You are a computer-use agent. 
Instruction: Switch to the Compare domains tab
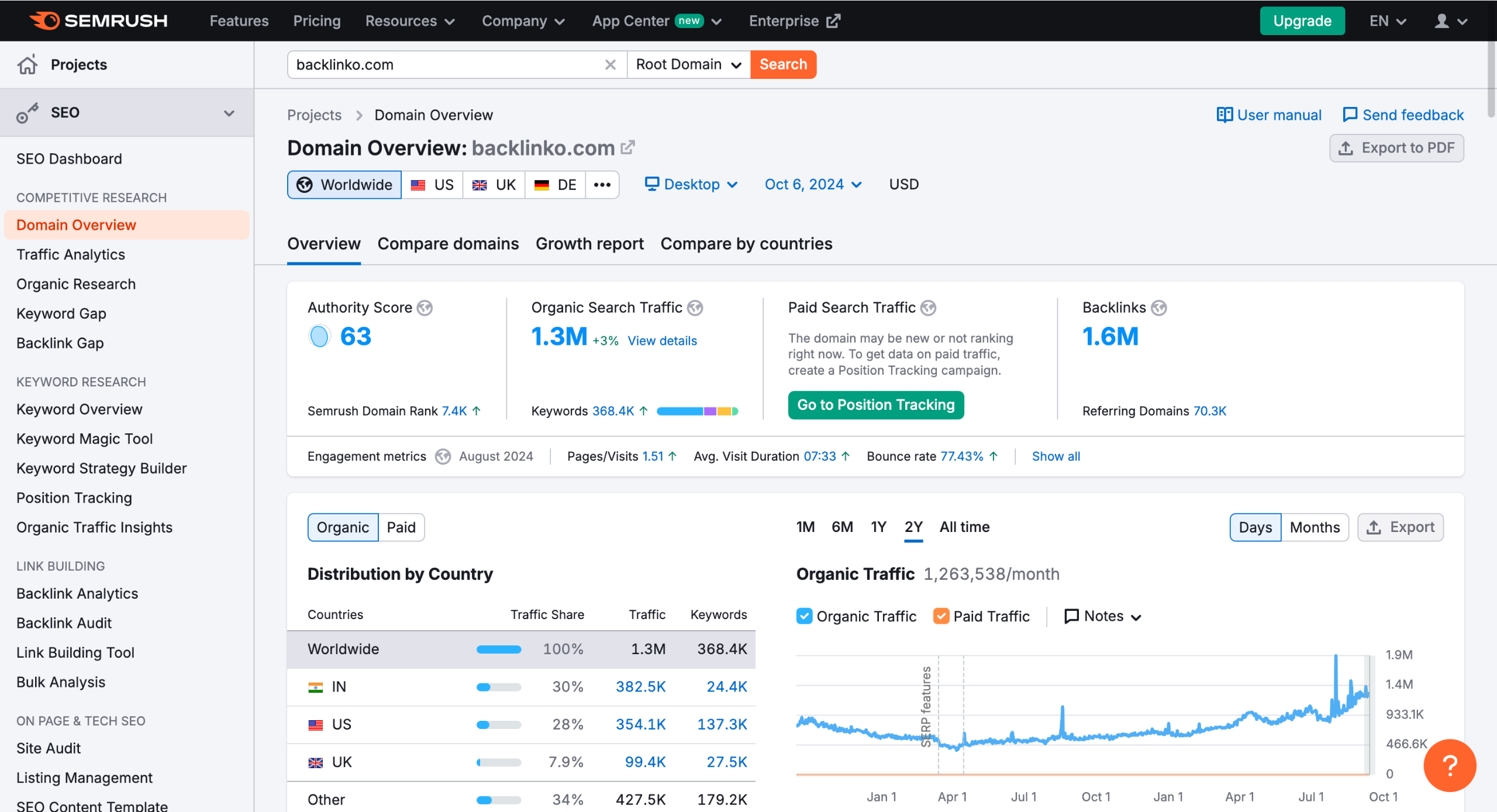pos(448,244)
